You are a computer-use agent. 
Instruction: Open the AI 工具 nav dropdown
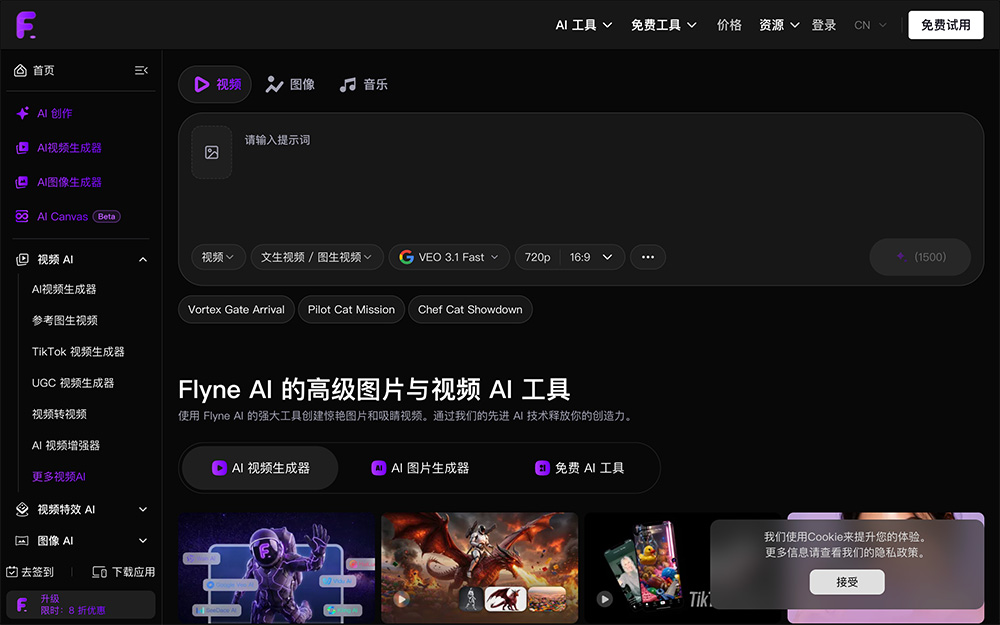click(x=584, y=25)
